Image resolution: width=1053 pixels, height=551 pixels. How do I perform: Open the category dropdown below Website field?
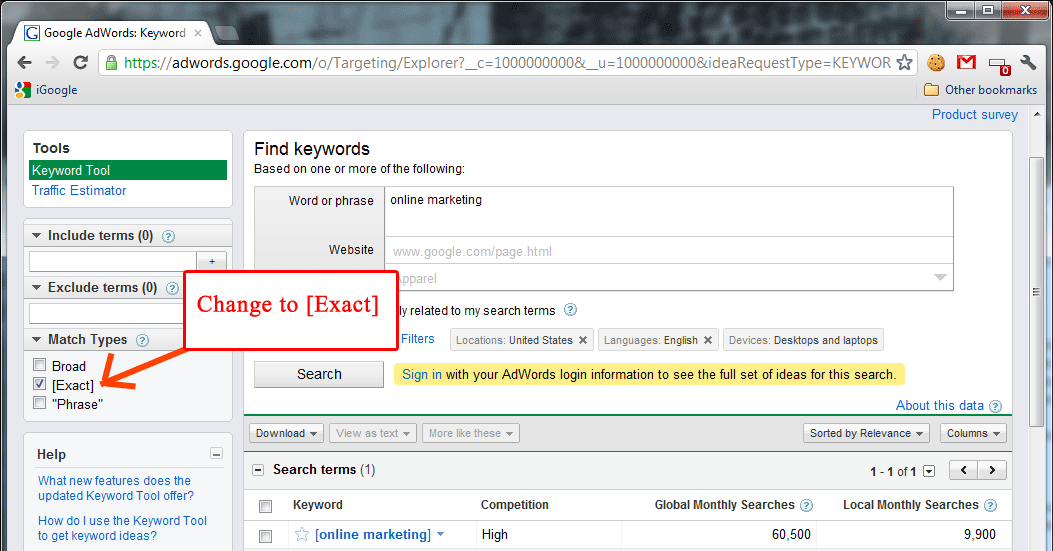click(940, 278)
